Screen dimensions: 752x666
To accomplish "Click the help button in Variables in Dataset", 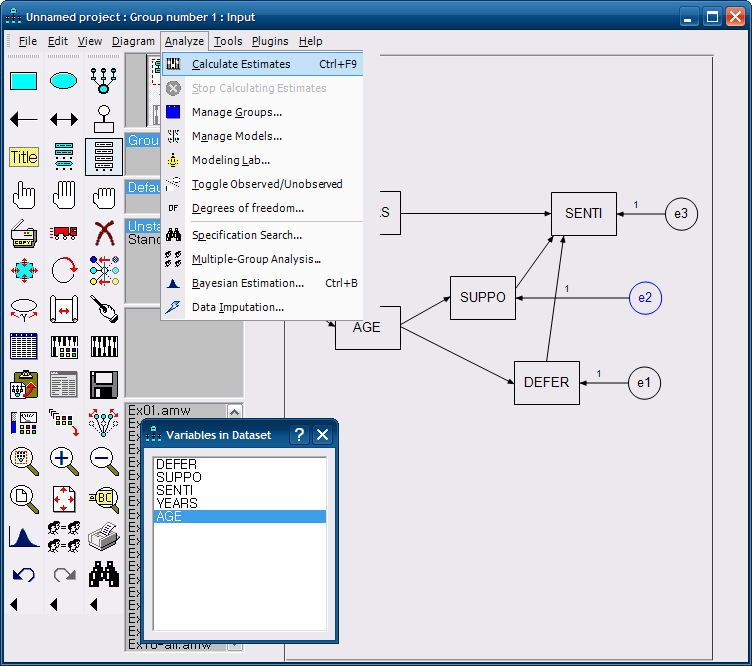I will [x=299, y=435].
